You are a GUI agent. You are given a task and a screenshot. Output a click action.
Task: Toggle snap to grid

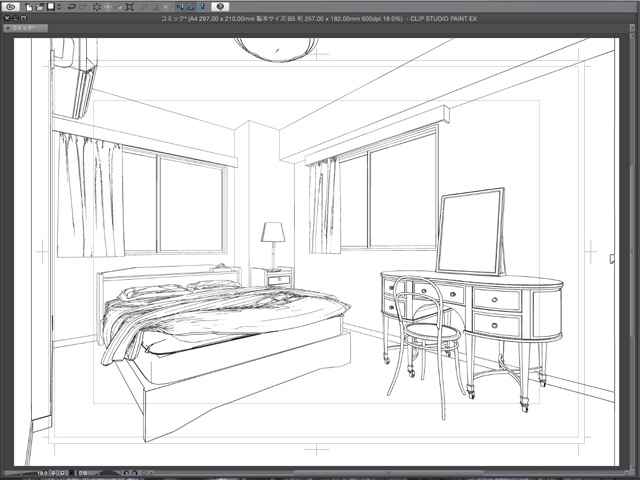(203, 7)
